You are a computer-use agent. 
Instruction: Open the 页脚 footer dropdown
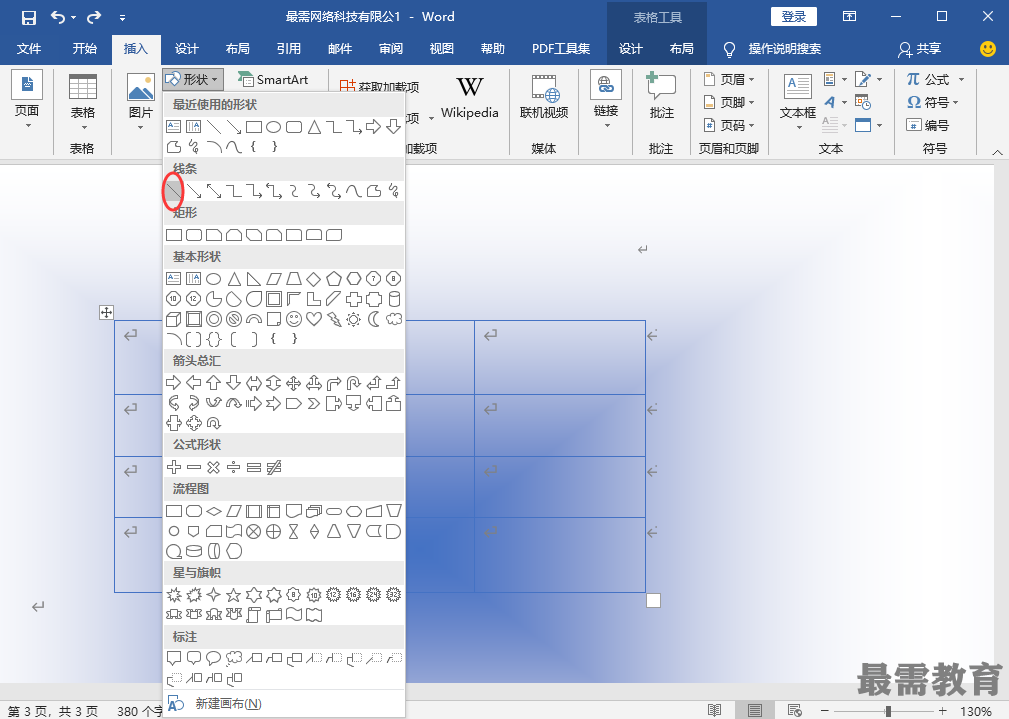728,102
